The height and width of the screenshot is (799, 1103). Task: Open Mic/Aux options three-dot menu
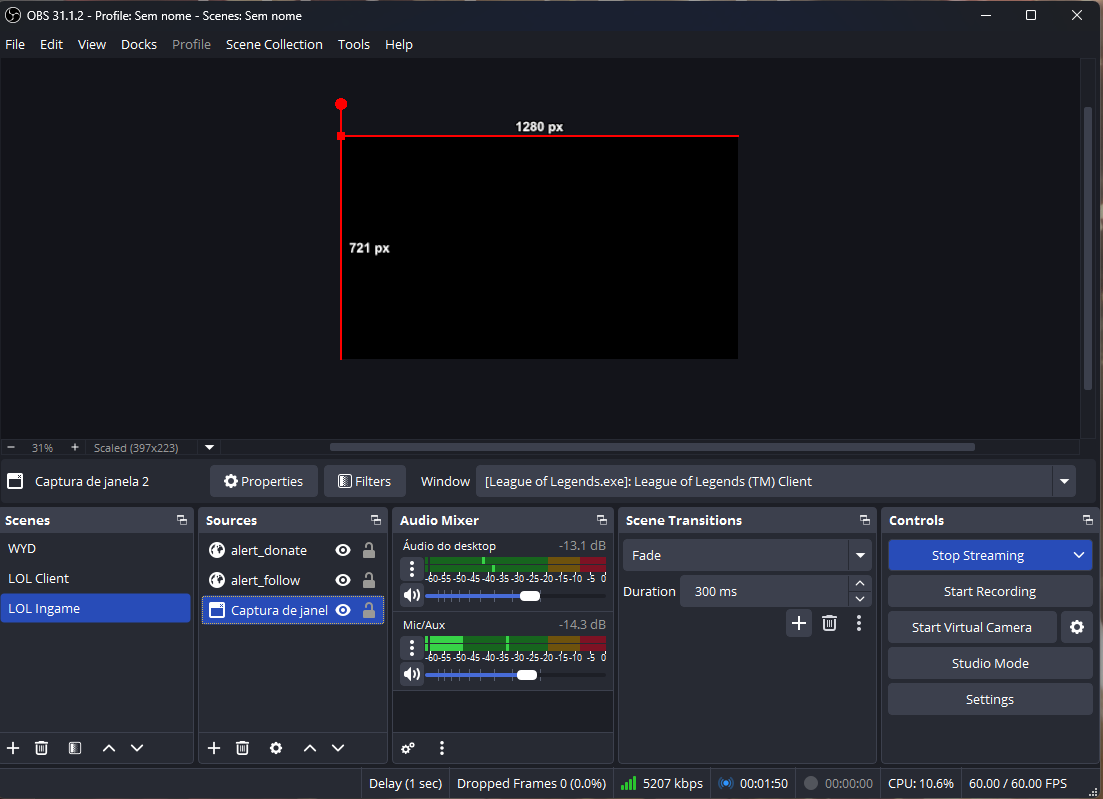(x=412, y=646)
